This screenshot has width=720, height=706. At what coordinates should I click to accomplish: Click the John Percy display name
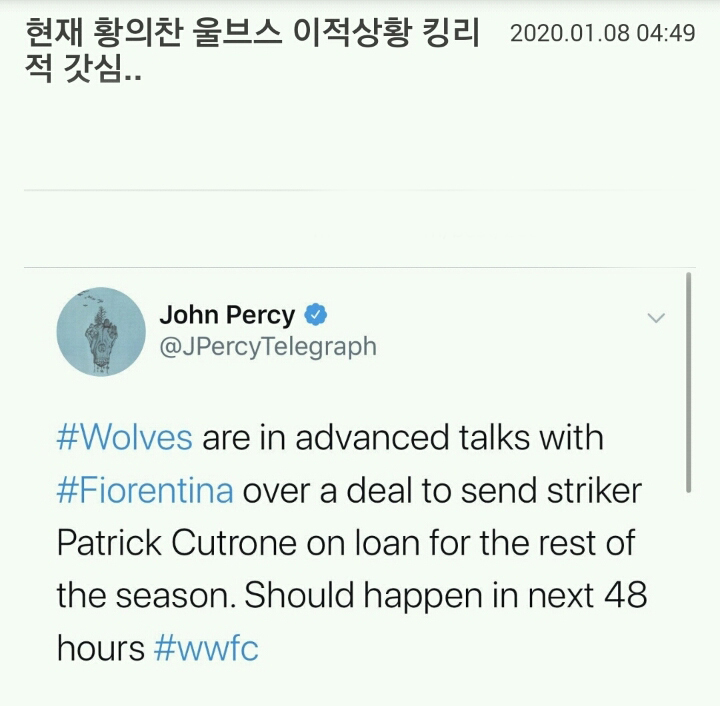[x=227, y=315]
